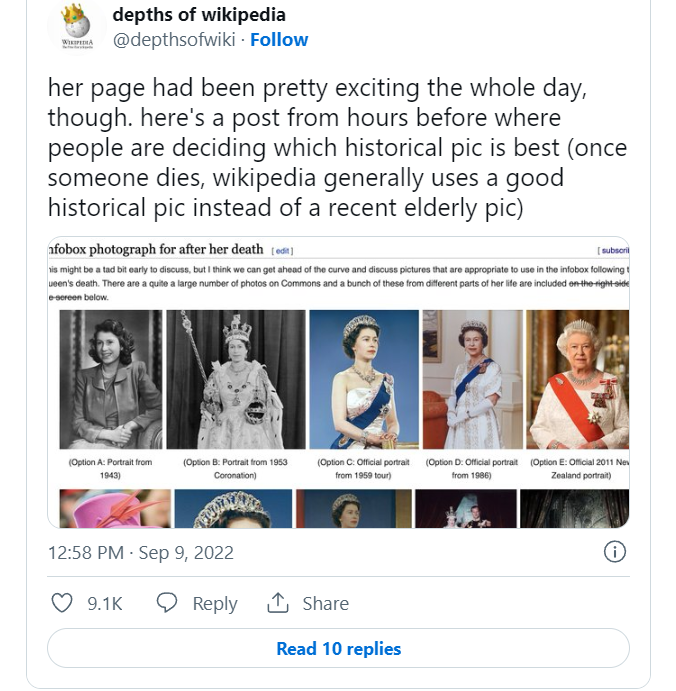This screenshot has width=676, height=691.
Task: Select Option C 1959 tour portrait
Action: [364, 379]
